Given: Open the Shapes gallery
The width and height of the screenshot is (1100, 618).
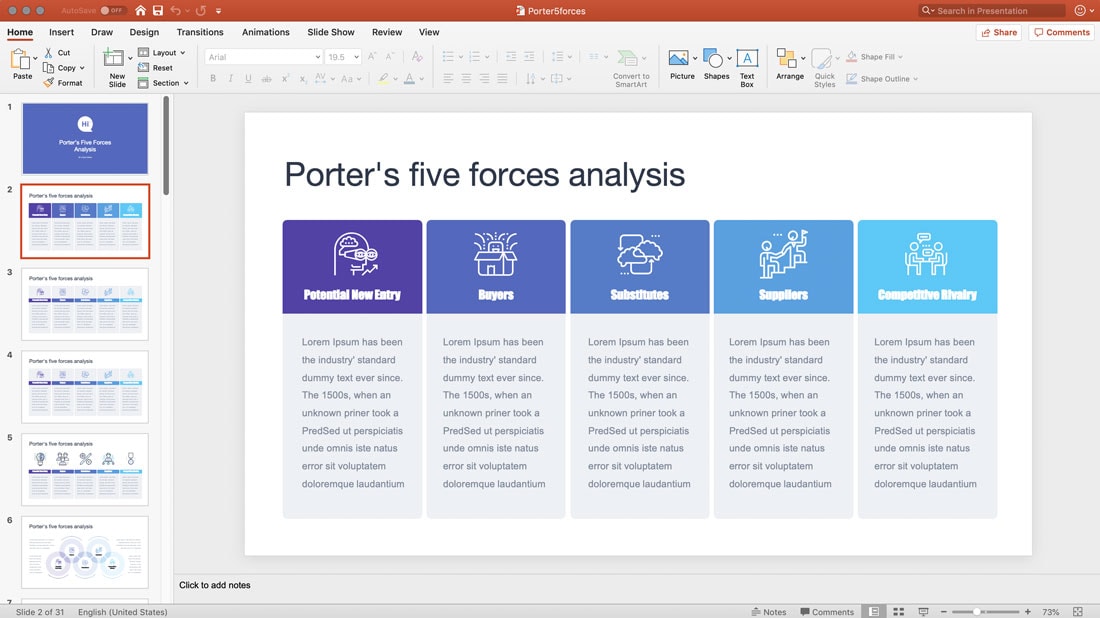Looking at the screenshot, I should click(x=716, y=64).
